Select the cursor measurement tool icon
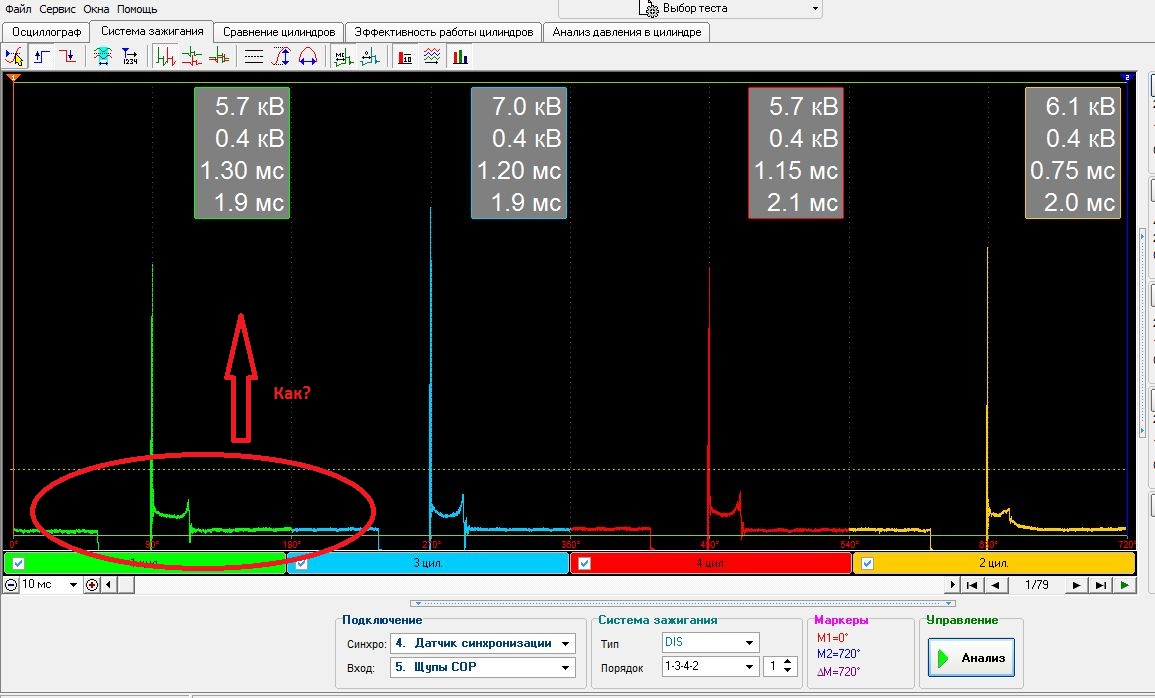Screen dimensions: 1155x698 coord(14,57)
